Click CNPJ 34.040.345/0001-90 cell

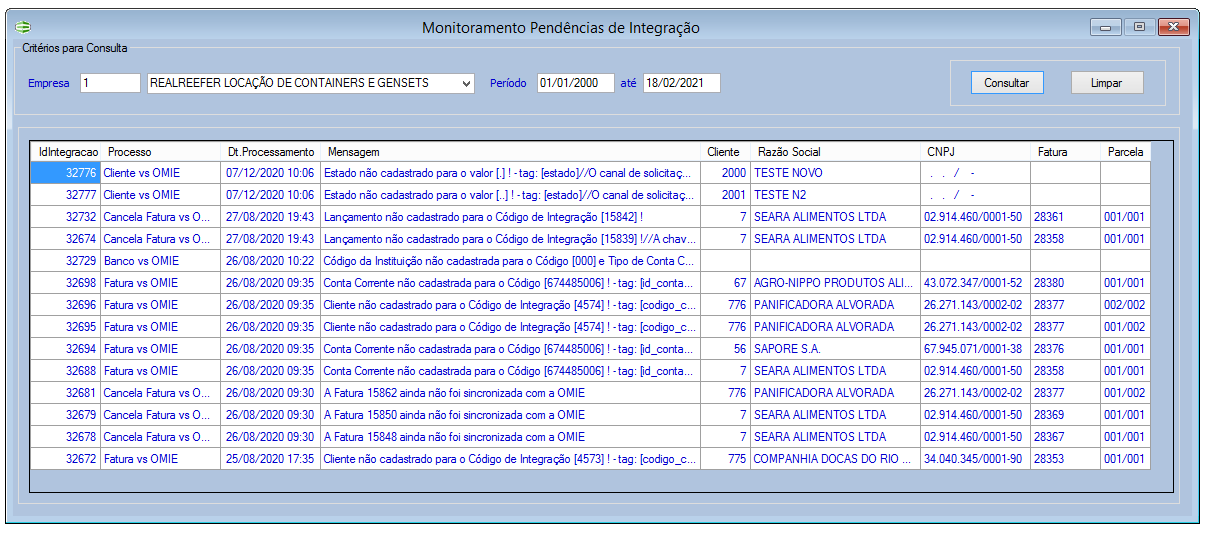[976, 459]
